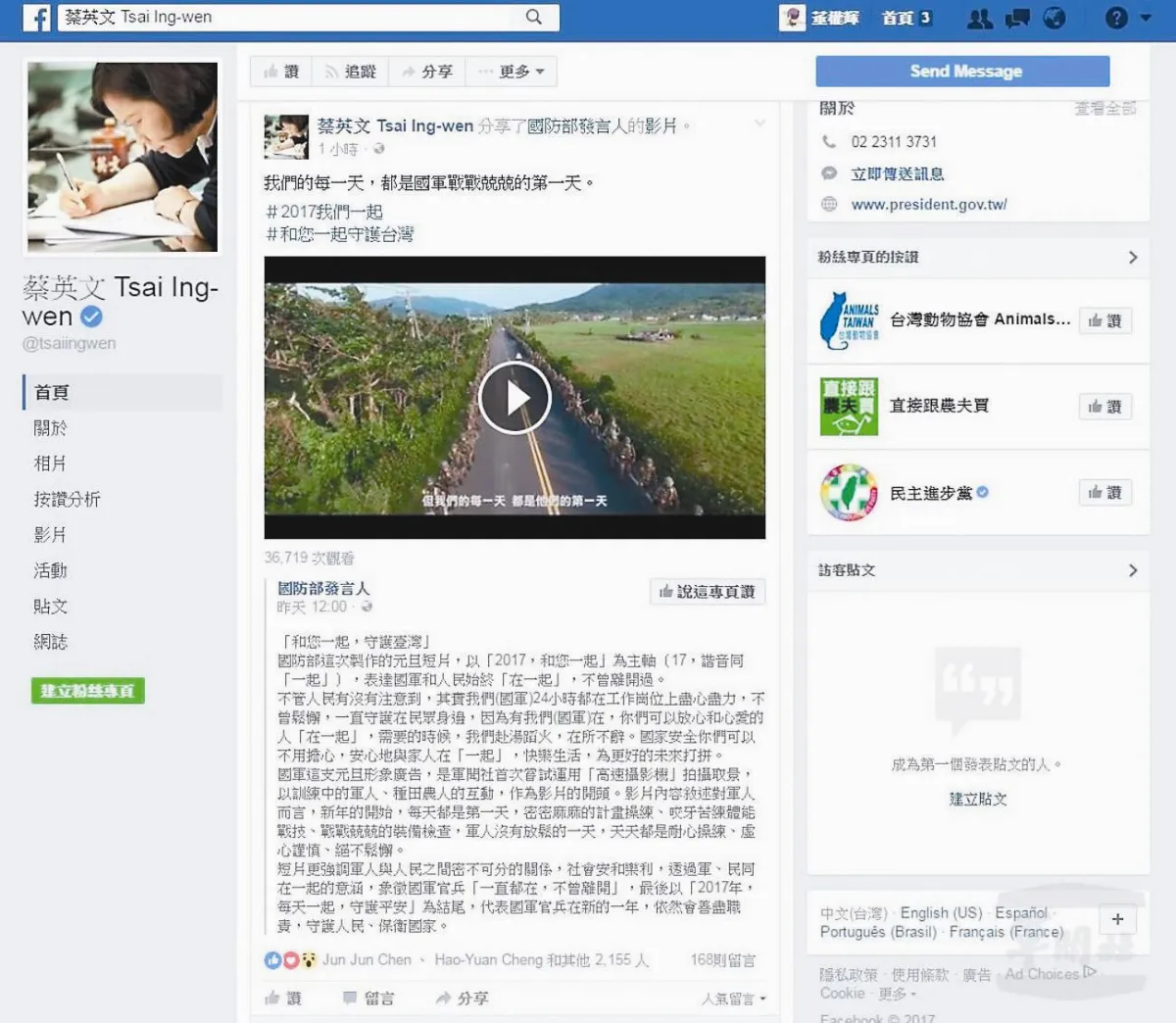Screen dimensions: 1176x1023
Task: Open the page profile picture
Action: (122, 157)
